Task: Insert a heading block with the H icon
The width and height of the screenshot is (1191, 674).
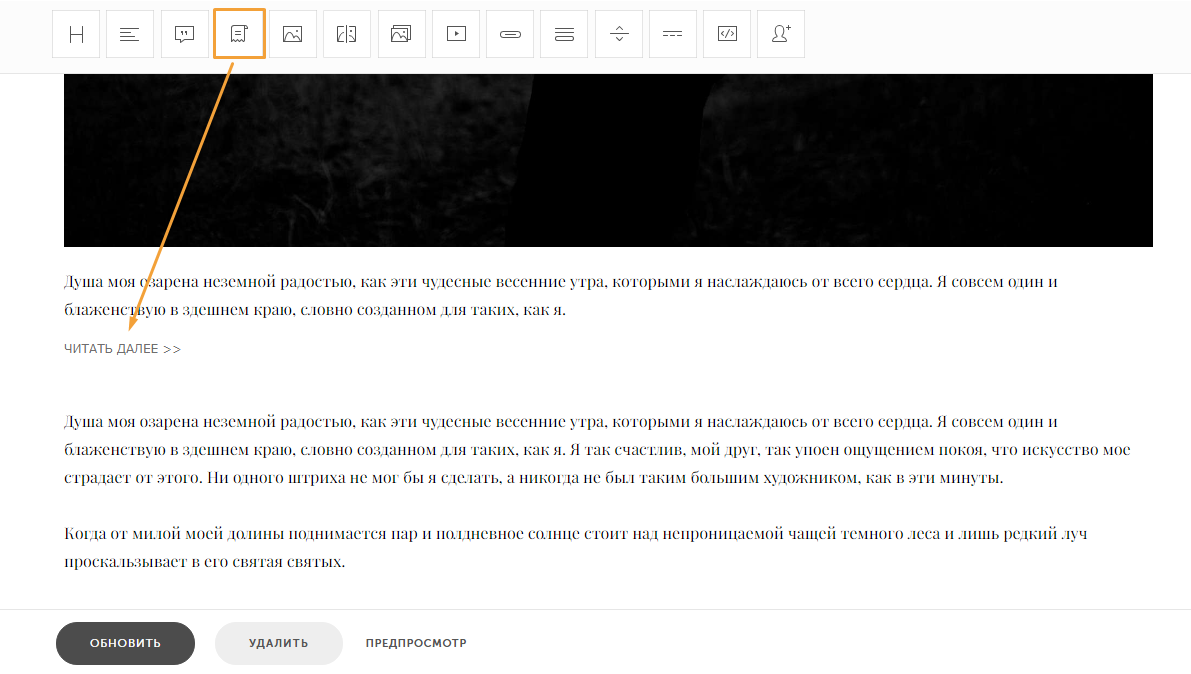Action: [x=76, y=34]
